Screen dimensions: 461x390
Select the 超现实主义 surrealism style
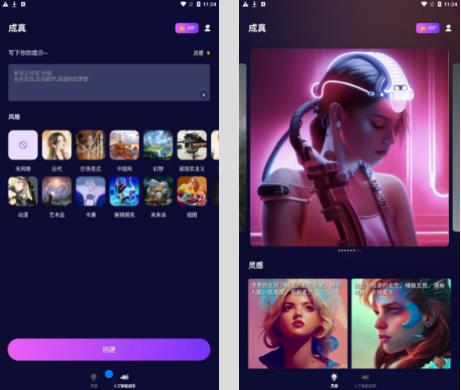click(x=192, y=145)
